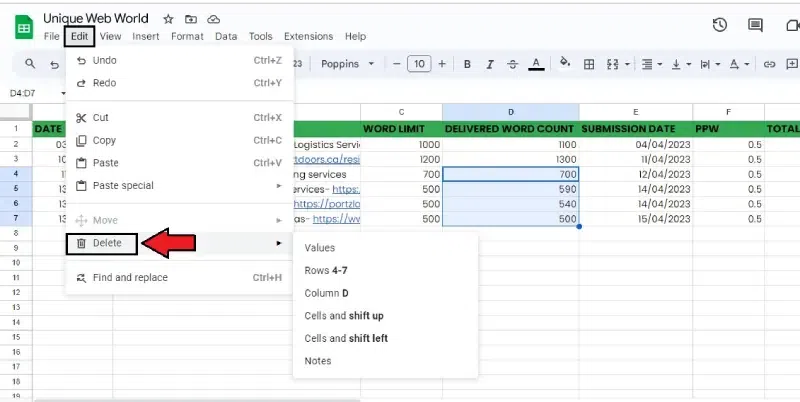Choose Redo from Edit menu
Viewport: 800px width, 402px height.
point(180,83)
